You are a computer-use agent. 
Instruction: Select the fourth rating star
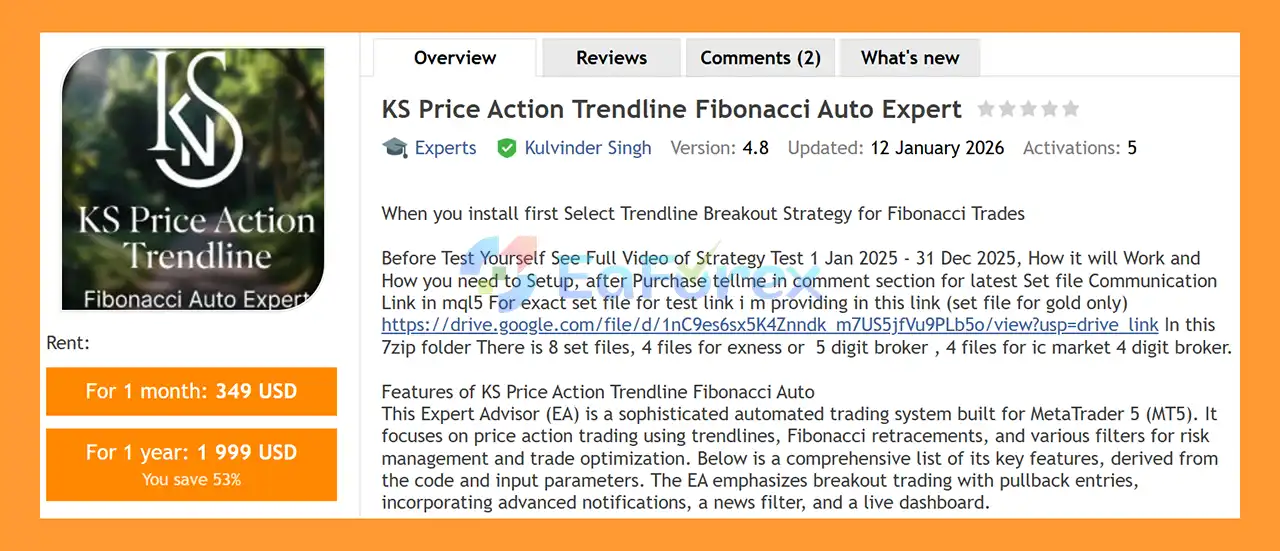tap(1049, 109)
